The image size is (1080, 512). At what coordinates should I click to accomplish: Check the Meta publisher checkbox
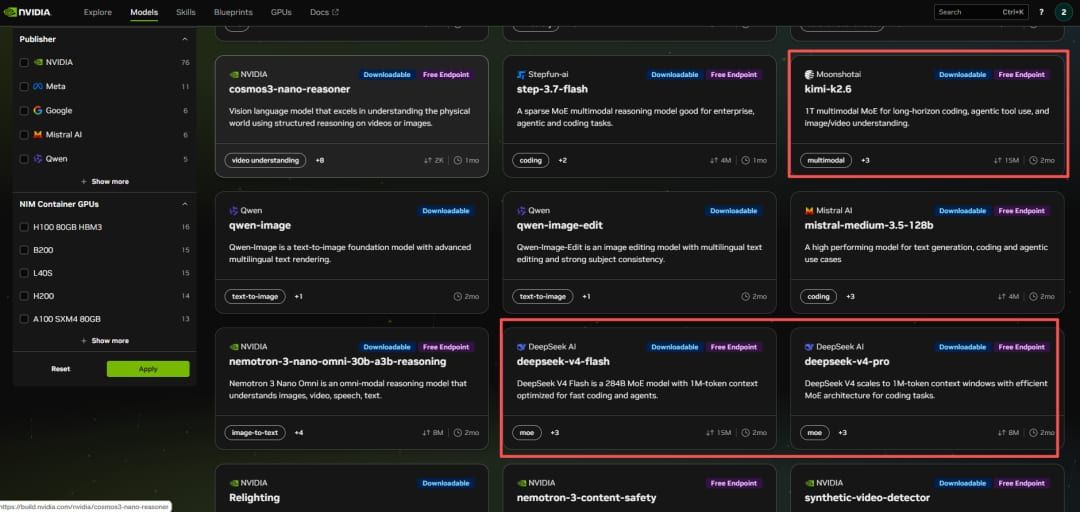click(x=24, y=87)
